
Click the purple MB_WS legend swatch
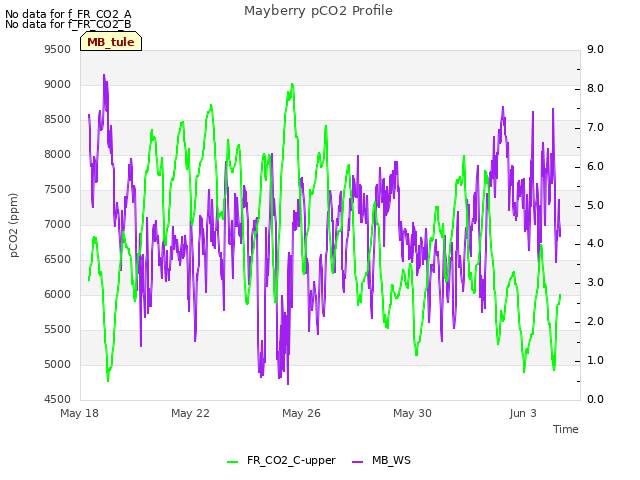[357, 462]
